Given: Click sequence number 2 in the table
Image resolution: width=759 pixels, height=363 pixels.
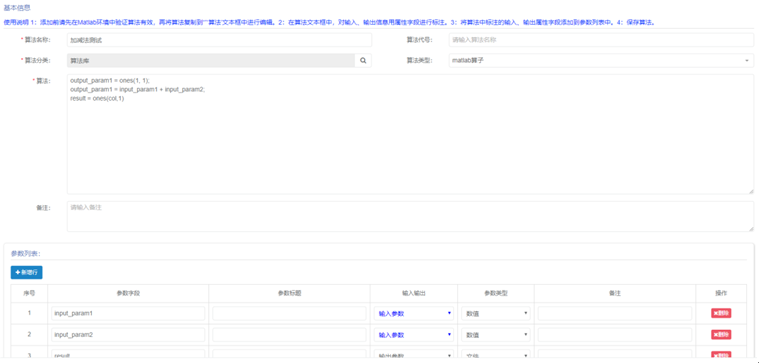Looking at the screenshot, I should pos(29,334).
